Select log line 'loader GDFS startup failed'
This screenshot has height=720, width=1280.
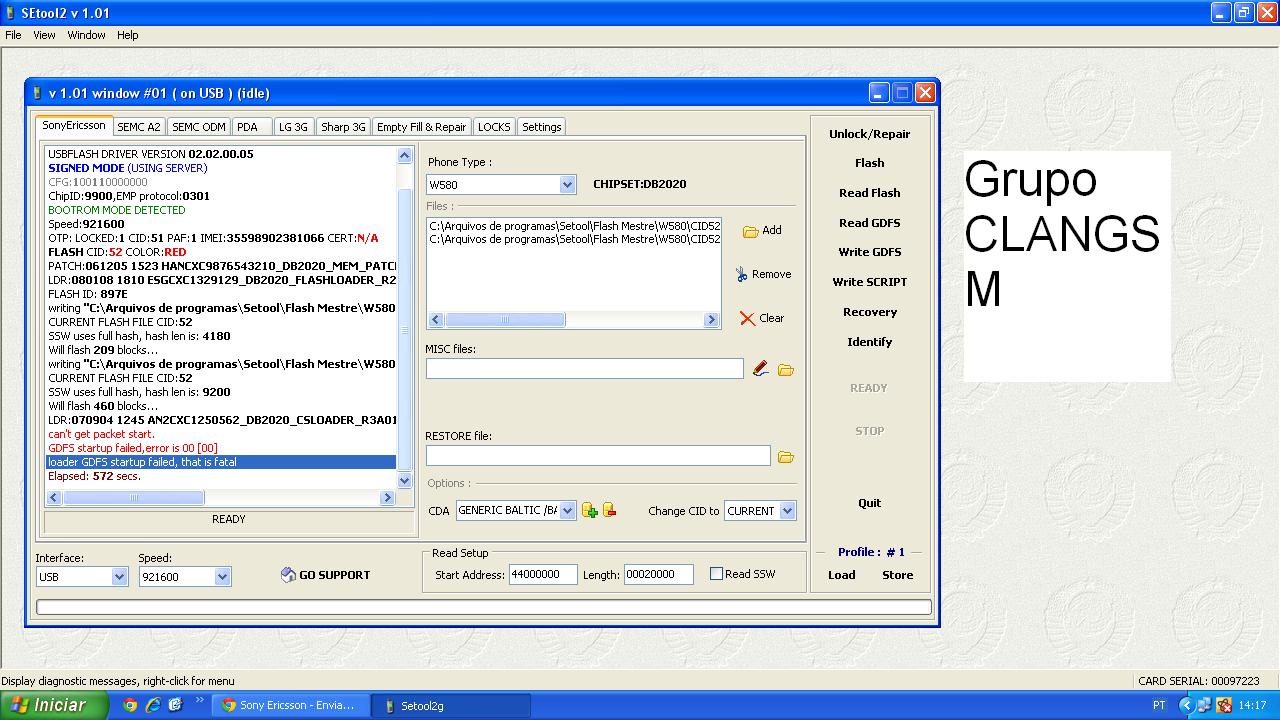pos(221,462)
